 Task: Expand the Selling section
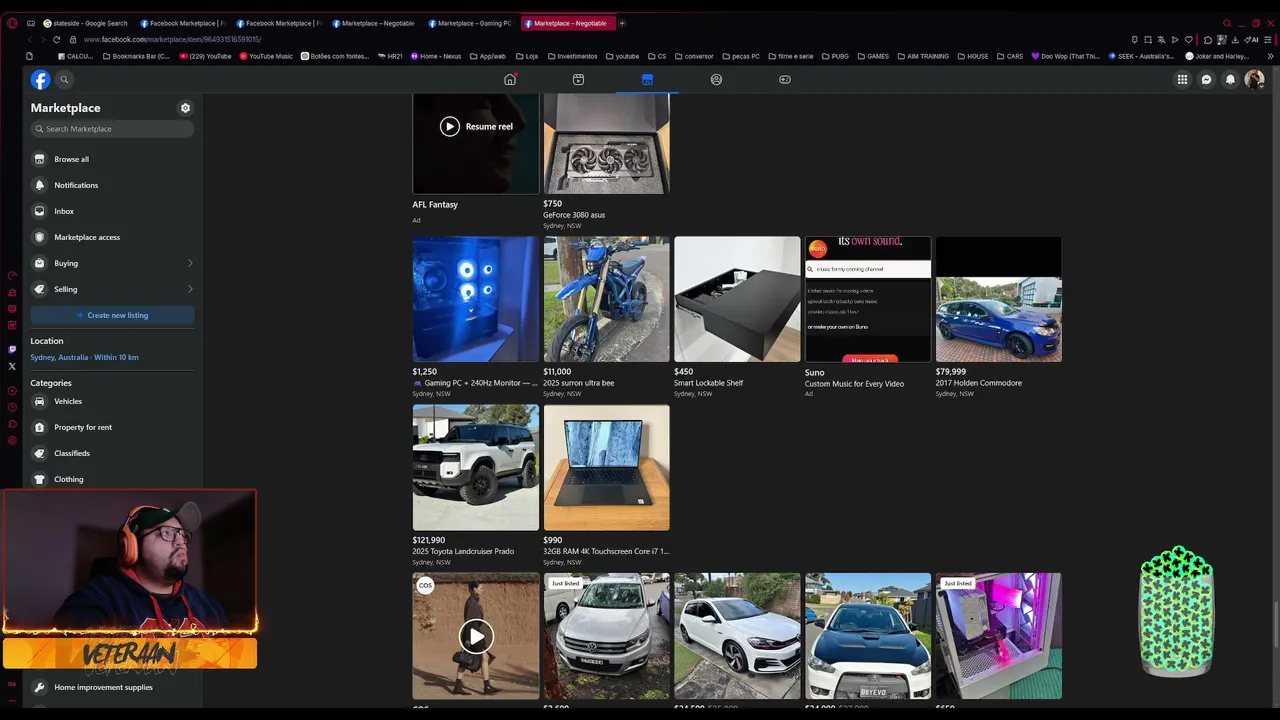(112, 289)
